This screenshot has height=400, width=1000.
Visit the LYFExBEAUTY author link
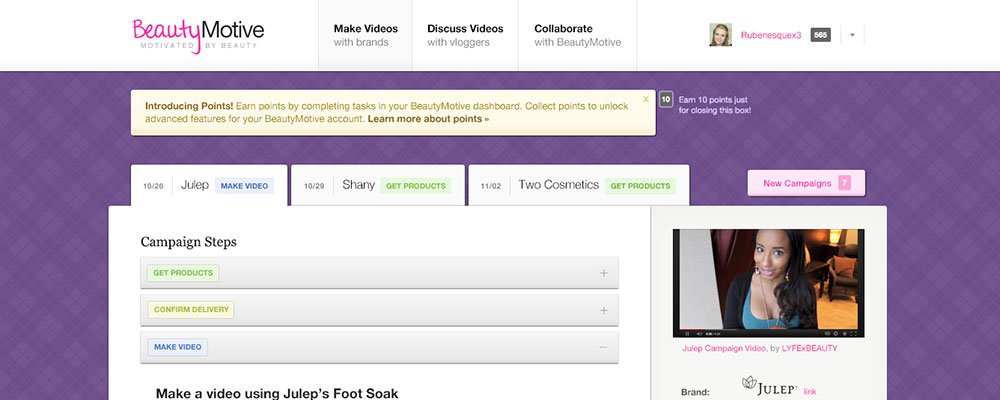(x=809, y=348)
